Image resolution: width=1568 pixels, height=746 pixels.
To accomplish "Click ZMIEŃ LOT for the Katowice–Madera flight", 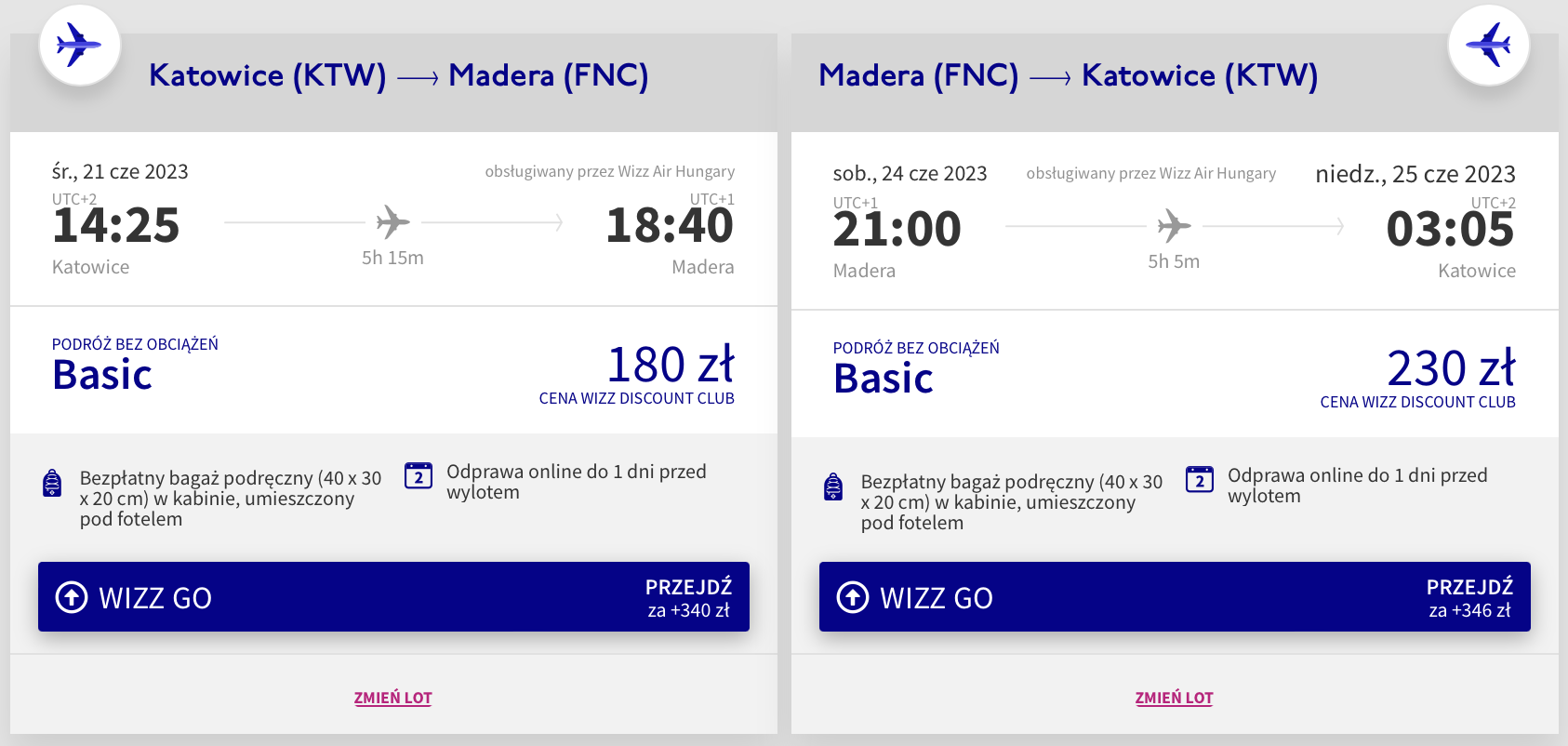I will click(392, 698).
